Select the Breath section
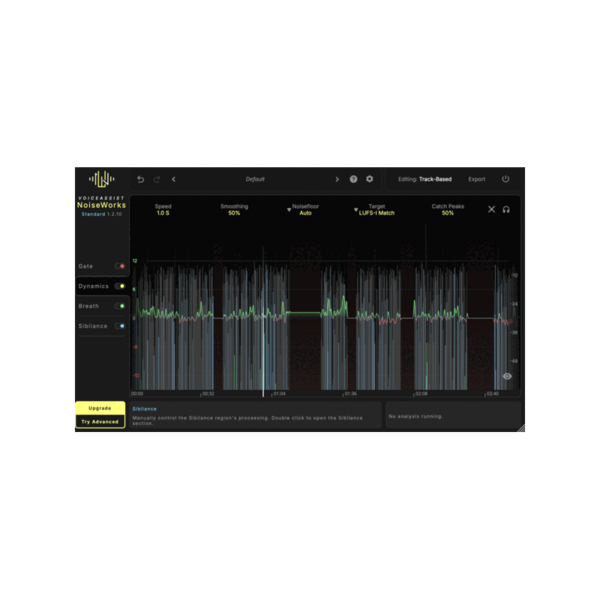The width and height of the screenshot is (600, 600). coord(89,306)
